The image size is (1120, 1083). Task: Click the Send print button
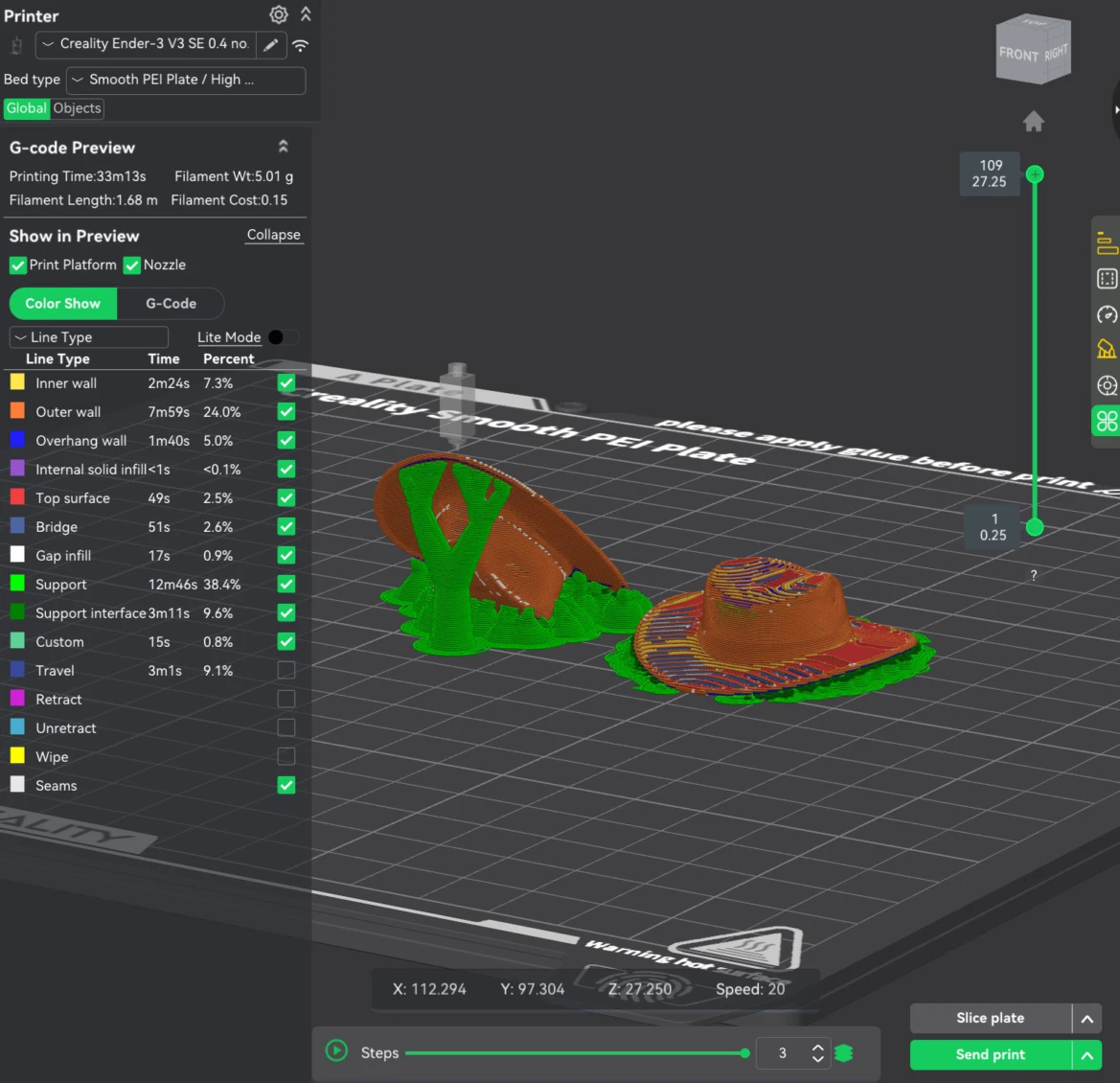tap(991, 1055)
